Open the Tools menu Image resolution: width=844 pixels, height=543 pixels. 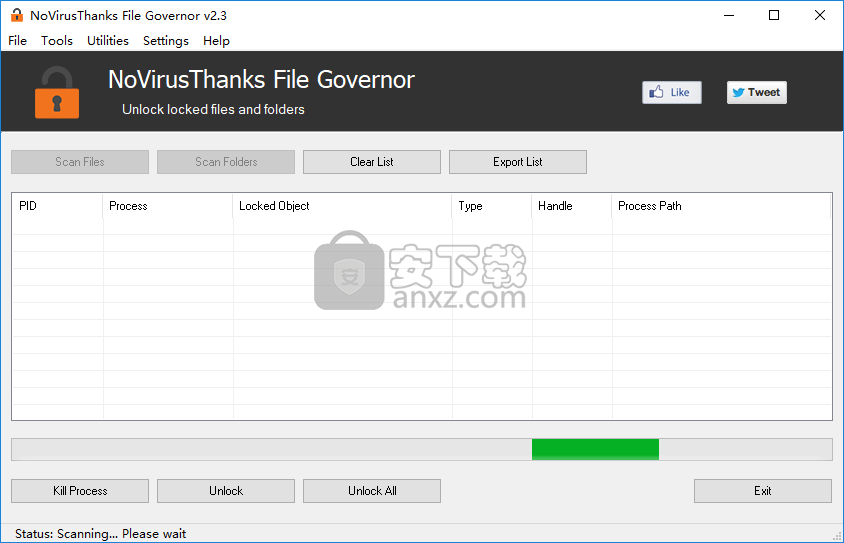57,41
